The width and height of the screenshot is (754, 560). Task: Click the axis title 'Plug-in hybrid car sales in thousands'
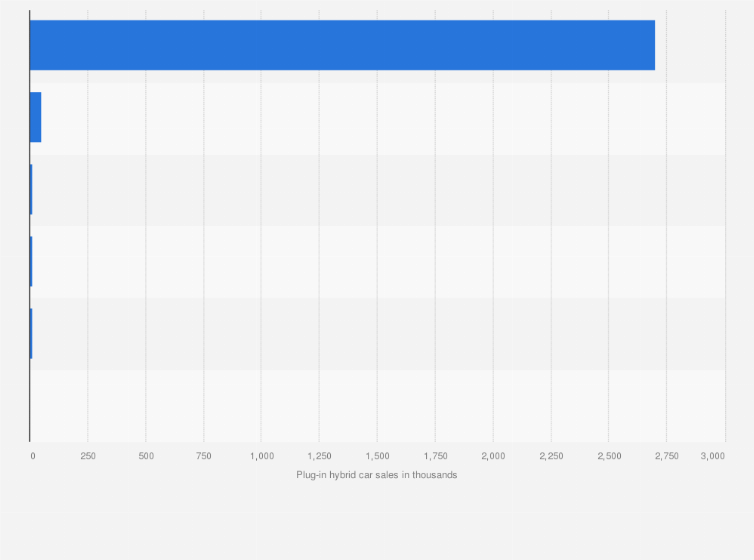377,475
